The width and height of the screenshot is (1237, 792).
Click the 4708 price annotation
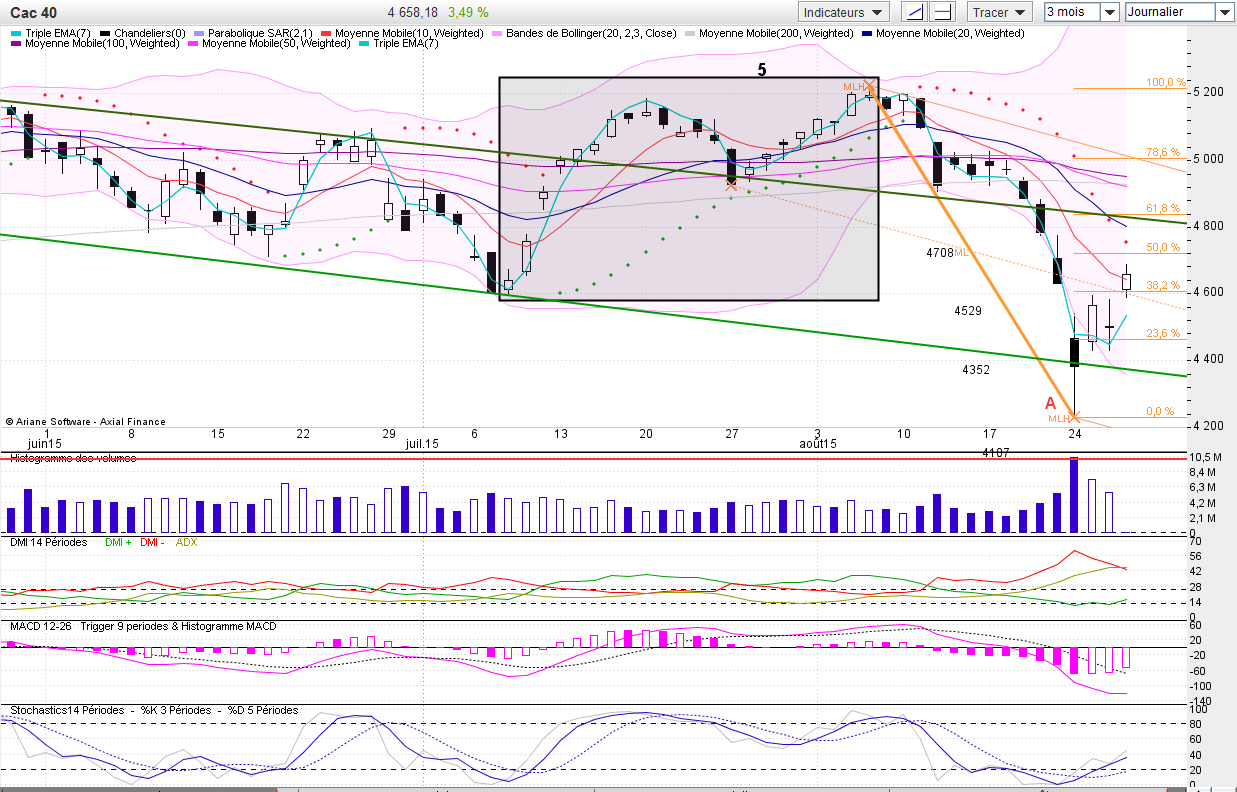click(940, 253)
